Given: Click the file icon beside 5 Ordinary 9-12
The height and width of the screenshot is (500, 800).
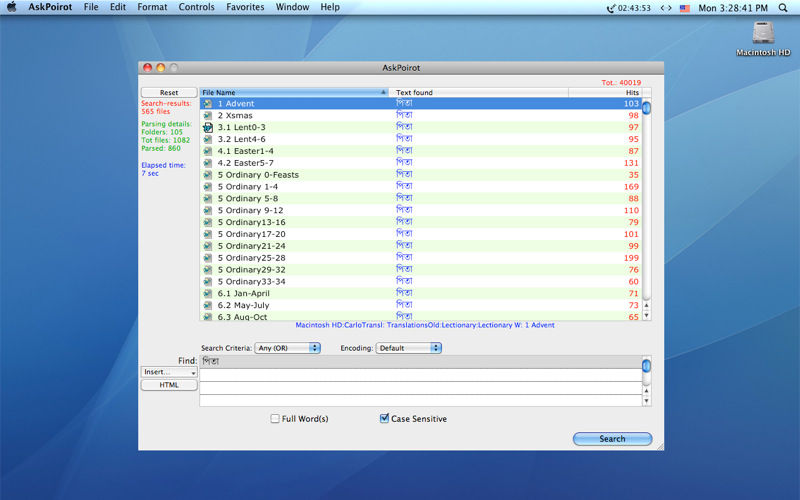Looking at the screenshot, I should click(208, 210).
